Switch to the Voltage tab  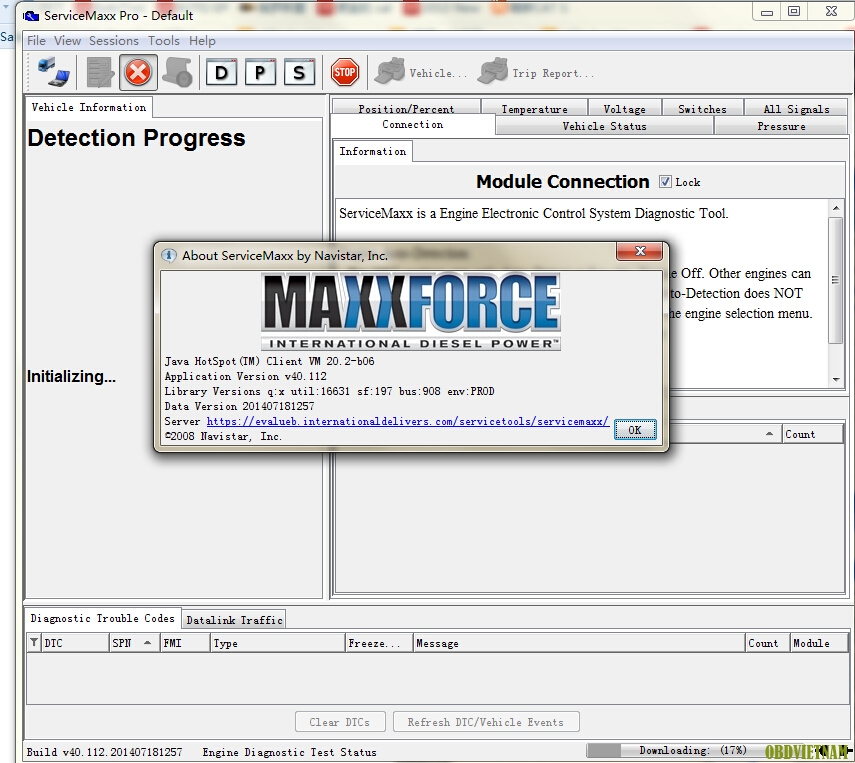[x=624, y=108]
